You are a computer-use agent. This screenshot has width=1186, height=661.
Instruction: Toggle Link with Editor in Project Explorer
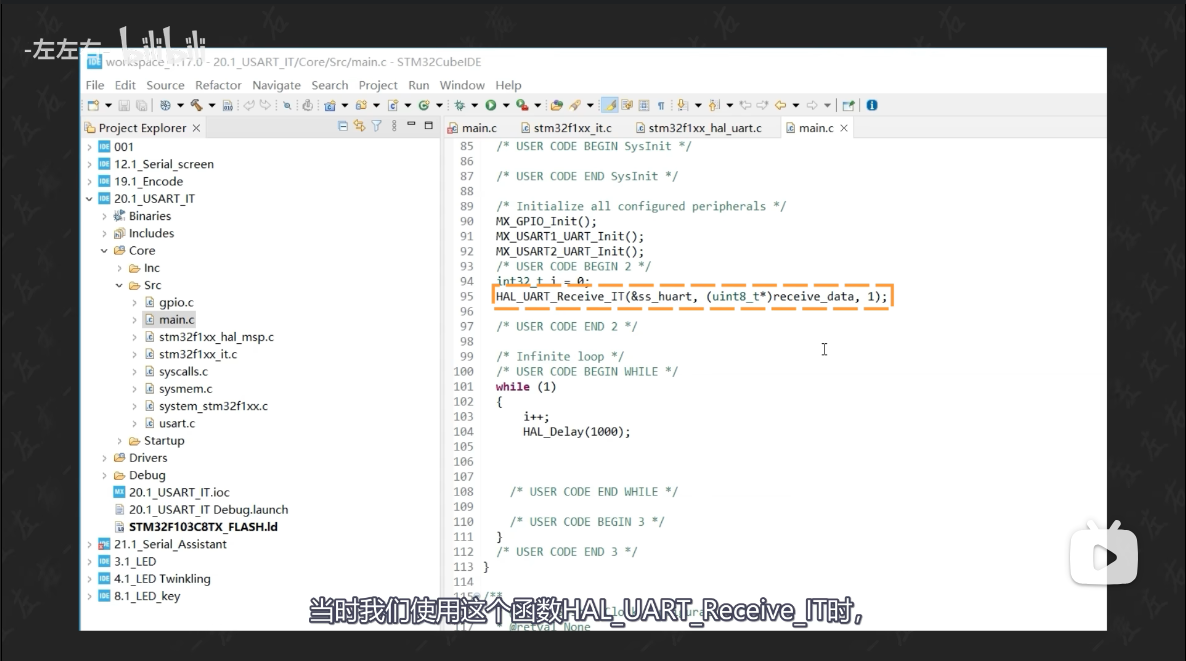[360, 127]
